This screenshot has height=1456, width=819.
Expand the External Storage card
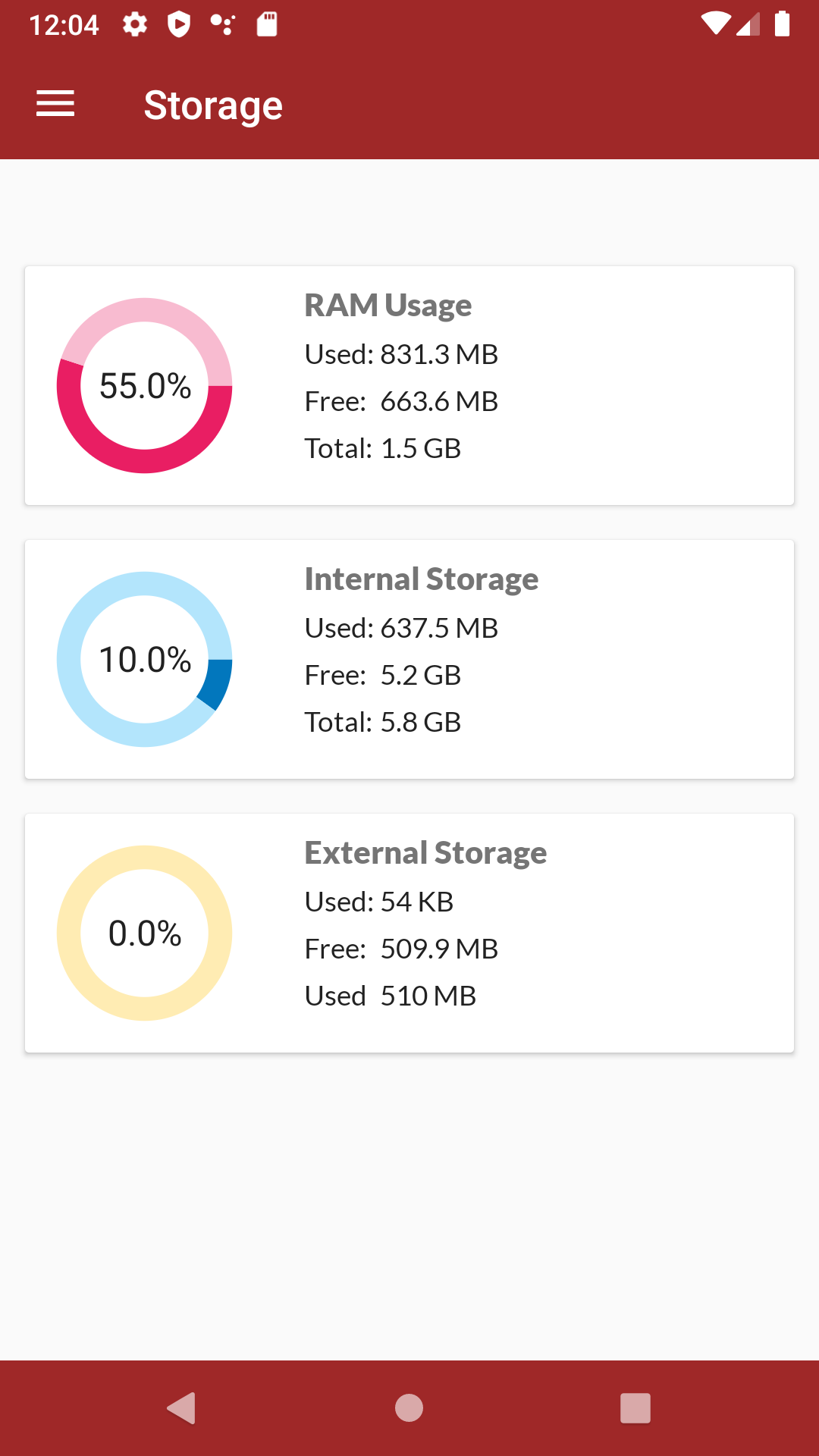pos(409,932)
